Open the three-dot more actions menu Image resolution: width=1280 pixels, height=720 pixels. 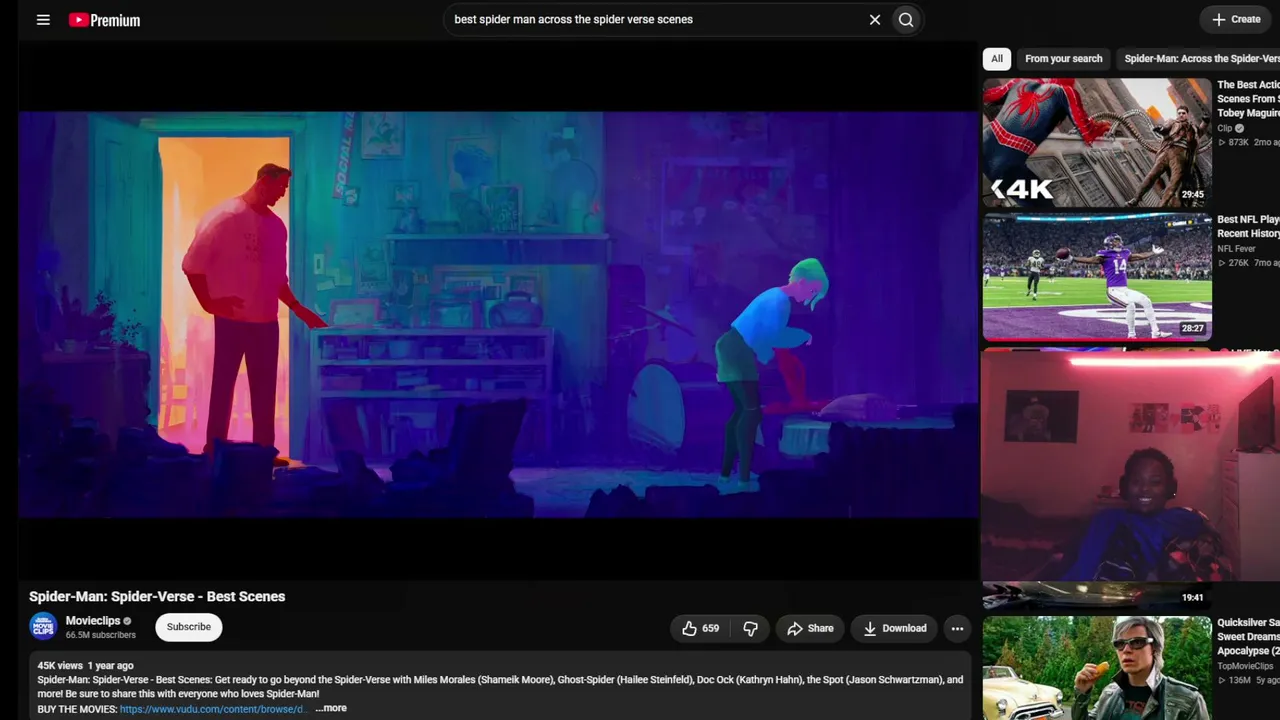pos(957,628)
